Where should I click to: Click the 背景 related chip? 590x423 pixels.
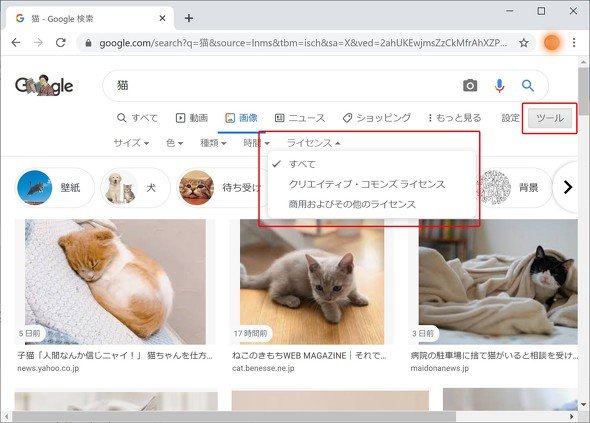point(514,187)
